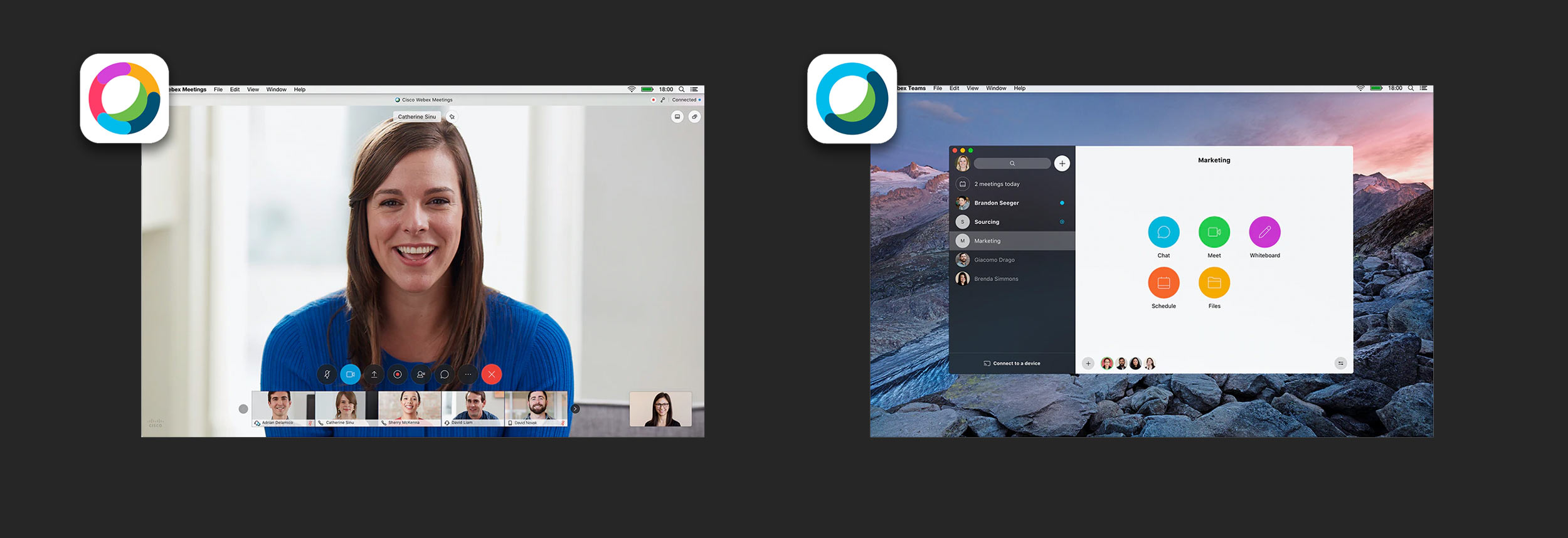The width and height of the screenshot is (1568, 538).
Task: Open Window menu in Webex Meetings
Action: pyautogui.click(x=276, y=90)
